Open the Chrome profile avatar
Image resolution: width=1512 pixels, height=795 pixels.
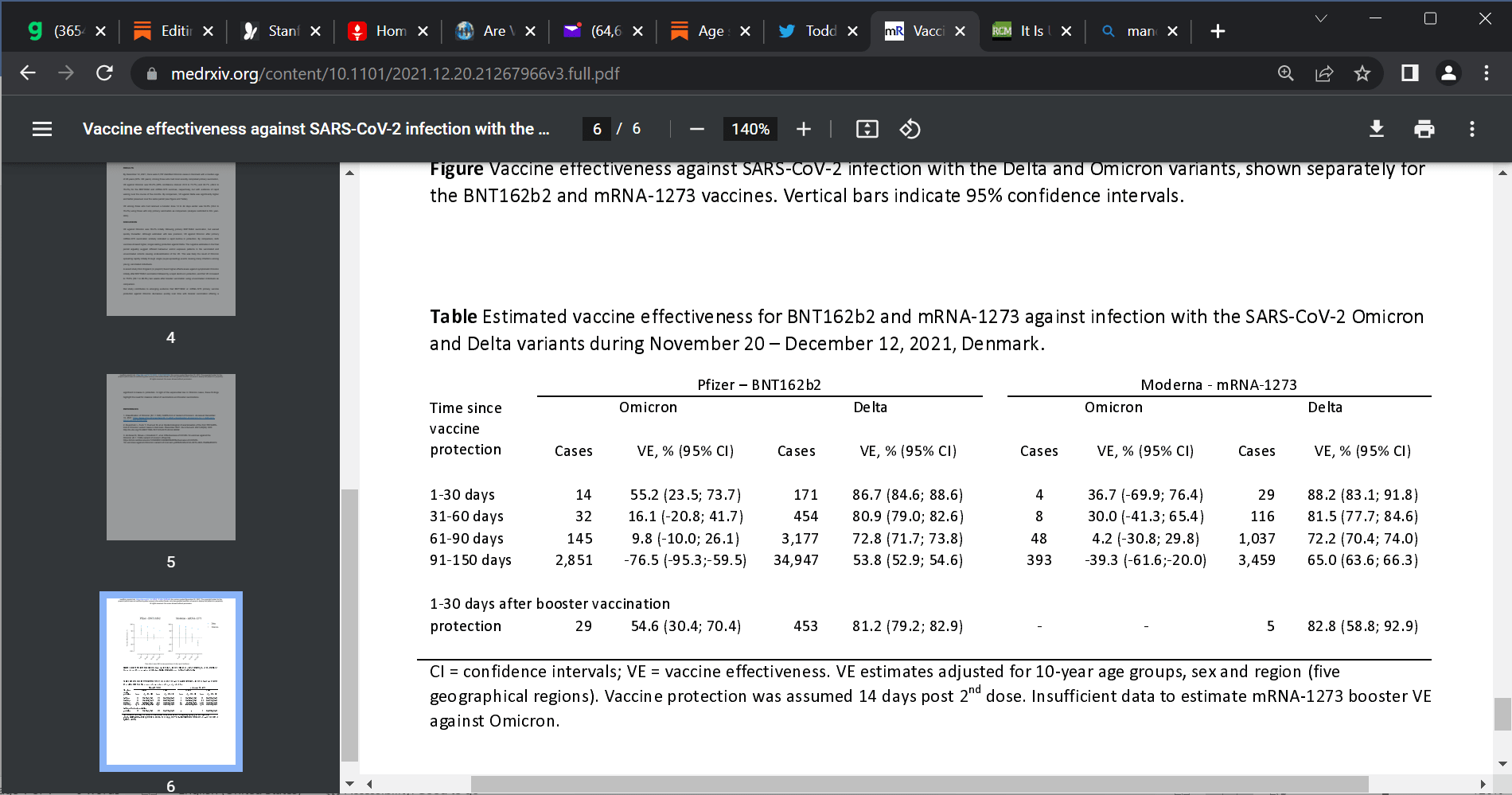click(1448, 73)
